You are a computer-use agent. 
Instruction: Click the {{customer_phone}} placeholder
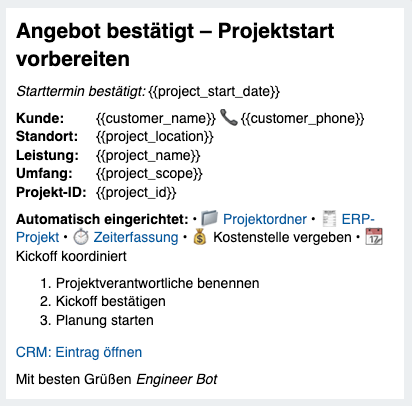click(302, 119)
